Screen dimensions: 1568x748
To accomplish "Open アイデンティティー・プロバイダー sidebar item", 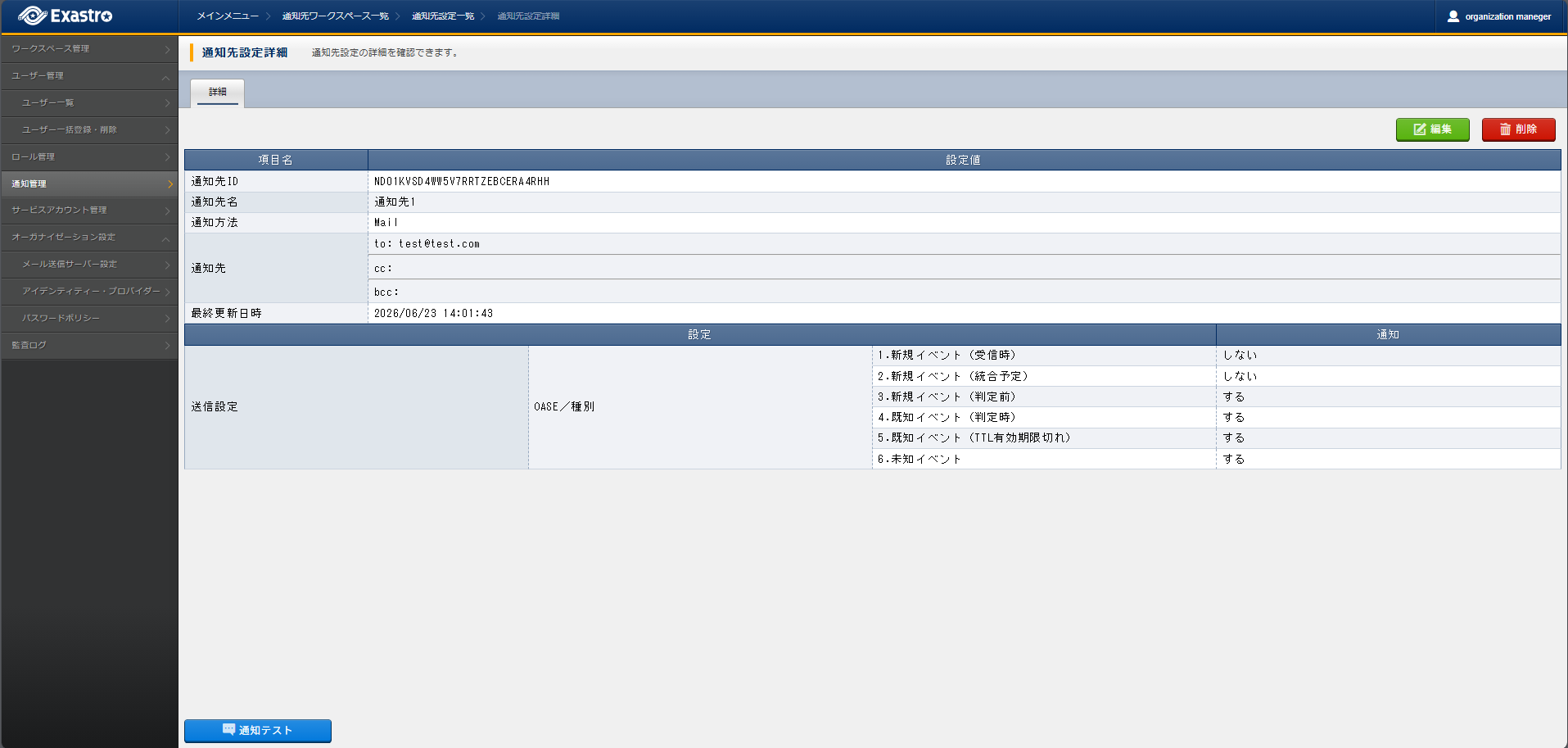I will (89, 292).
